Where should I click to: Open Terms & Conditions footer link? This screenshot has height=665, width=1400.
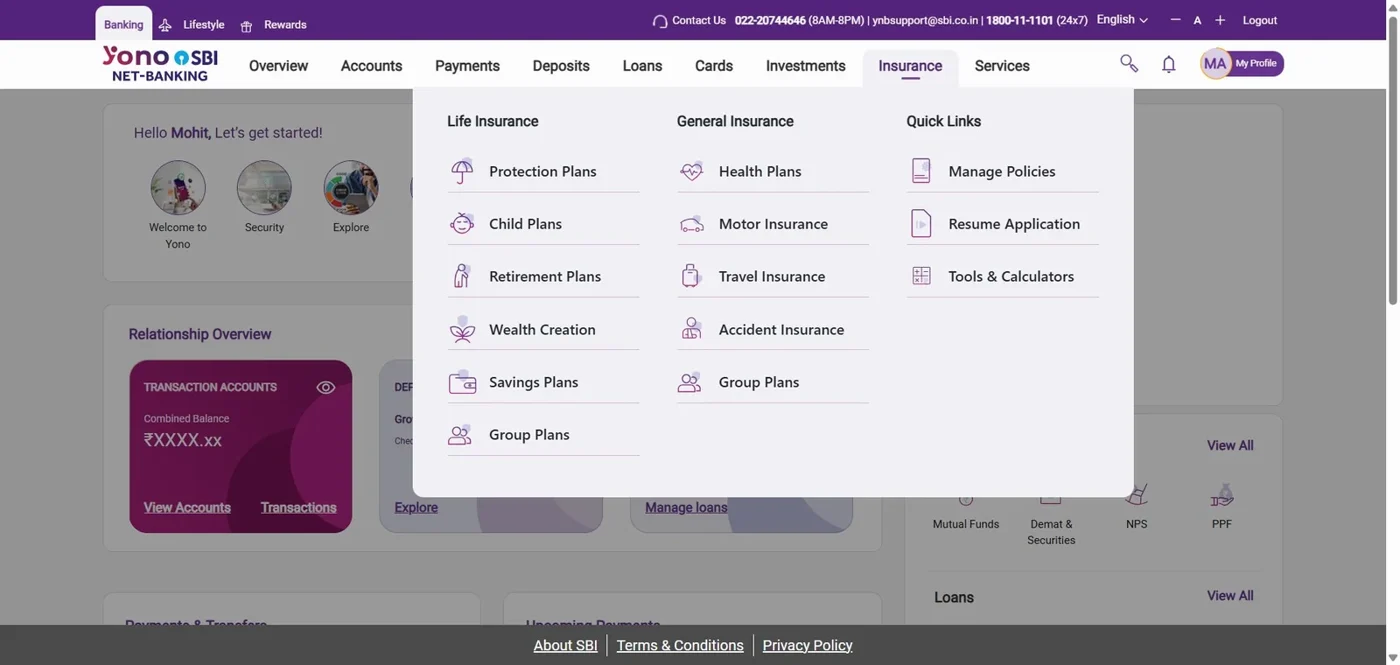tap(680, 646)
